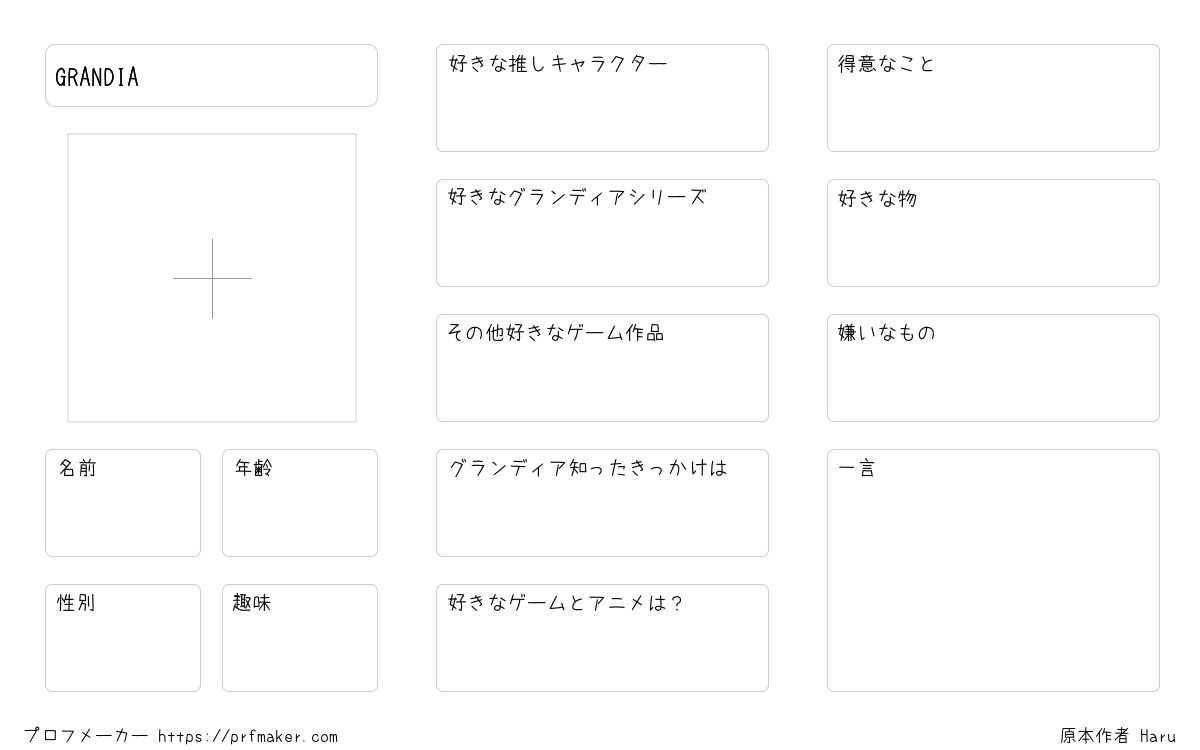Click the 性別 gender box
The height and width of the screenshot is (750, 1200).
coord(123,638)
